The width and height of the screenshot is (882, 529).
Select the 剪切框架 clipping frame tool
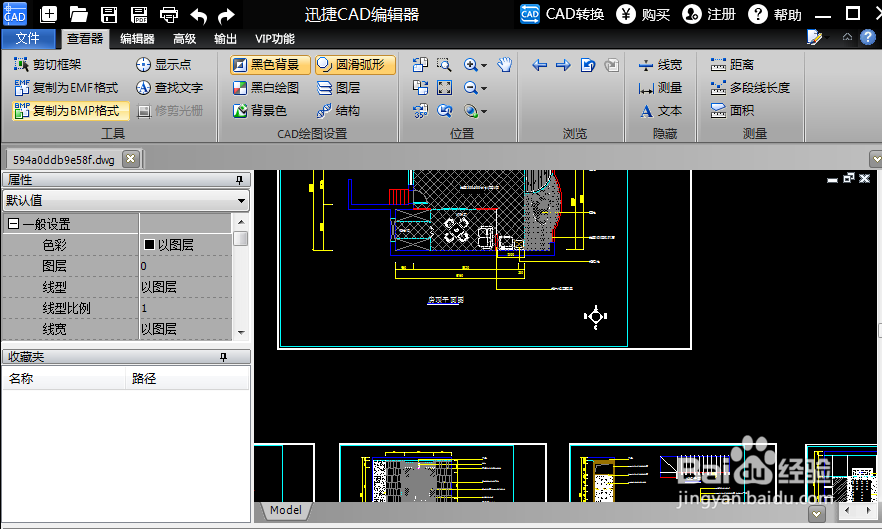coord(48,65)
